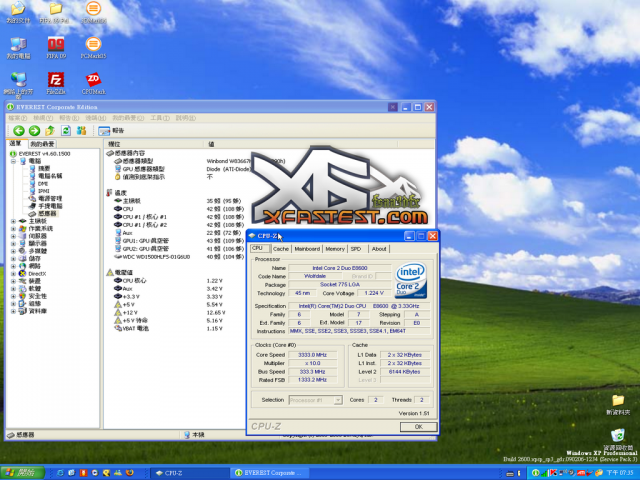640x480 pixels.
Task: Click the 溫度 thermometer section icon
Action: (109, 193)
